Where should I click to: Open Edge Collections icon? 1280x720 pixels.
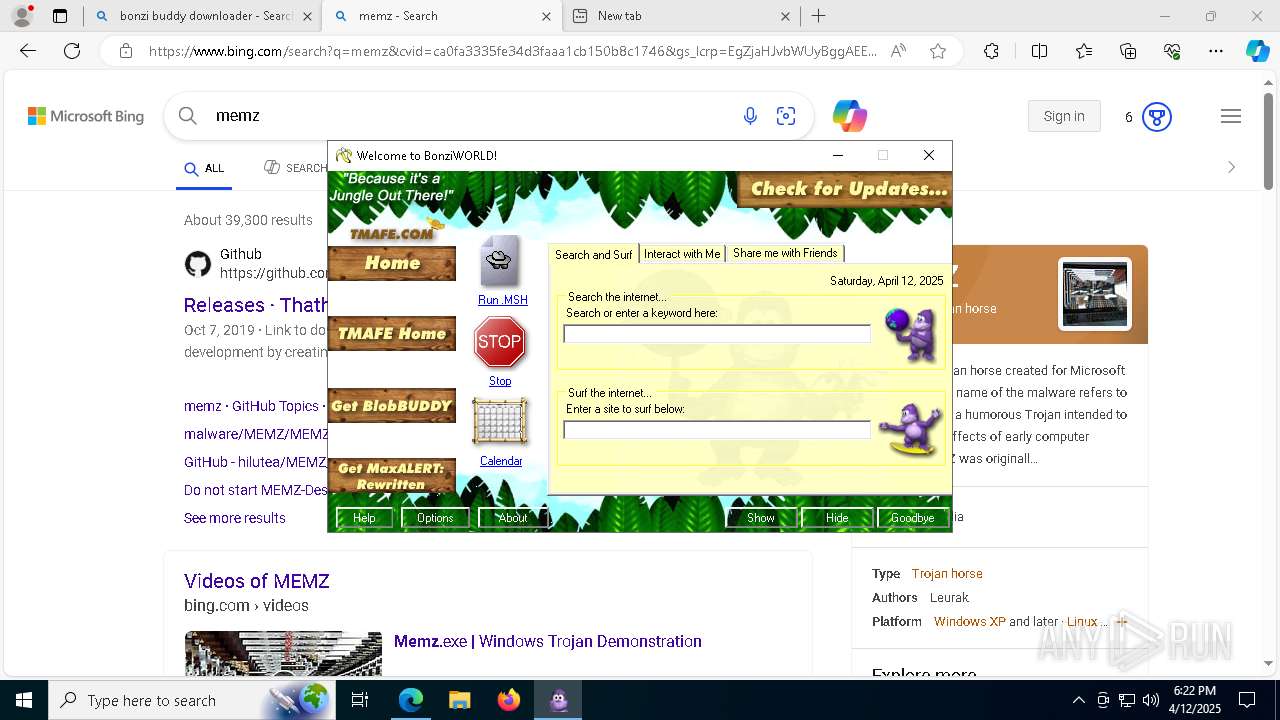pyautogui.click(x=1128, y=51)
